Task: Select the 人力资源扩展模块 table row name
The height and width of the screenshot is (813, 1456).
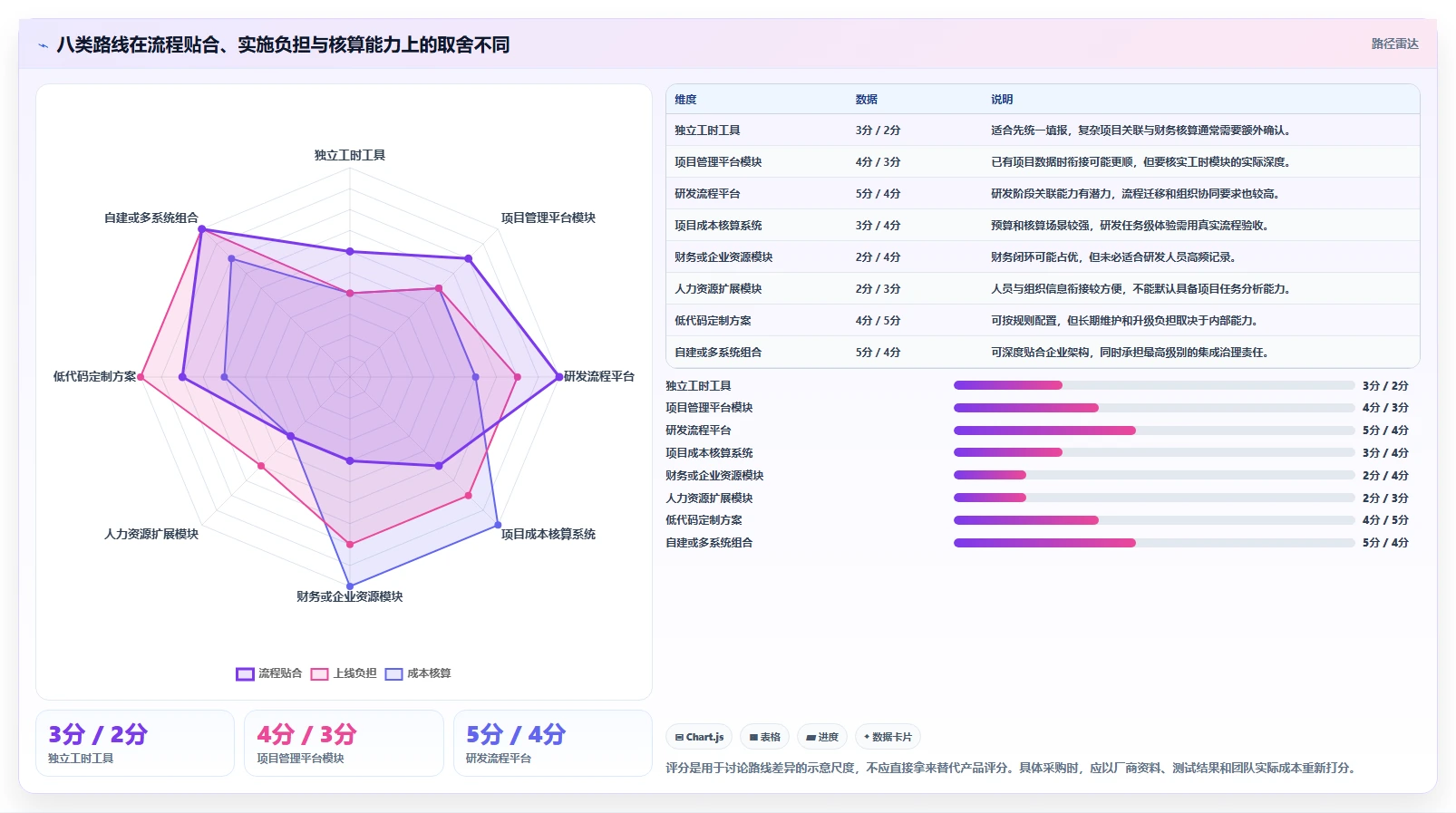Action: click(x=718, y=289)
